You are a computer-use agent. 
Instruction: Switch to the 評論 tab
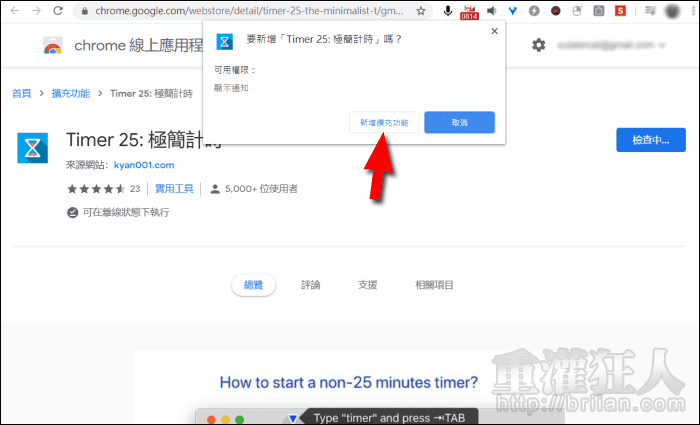[311, 285]
